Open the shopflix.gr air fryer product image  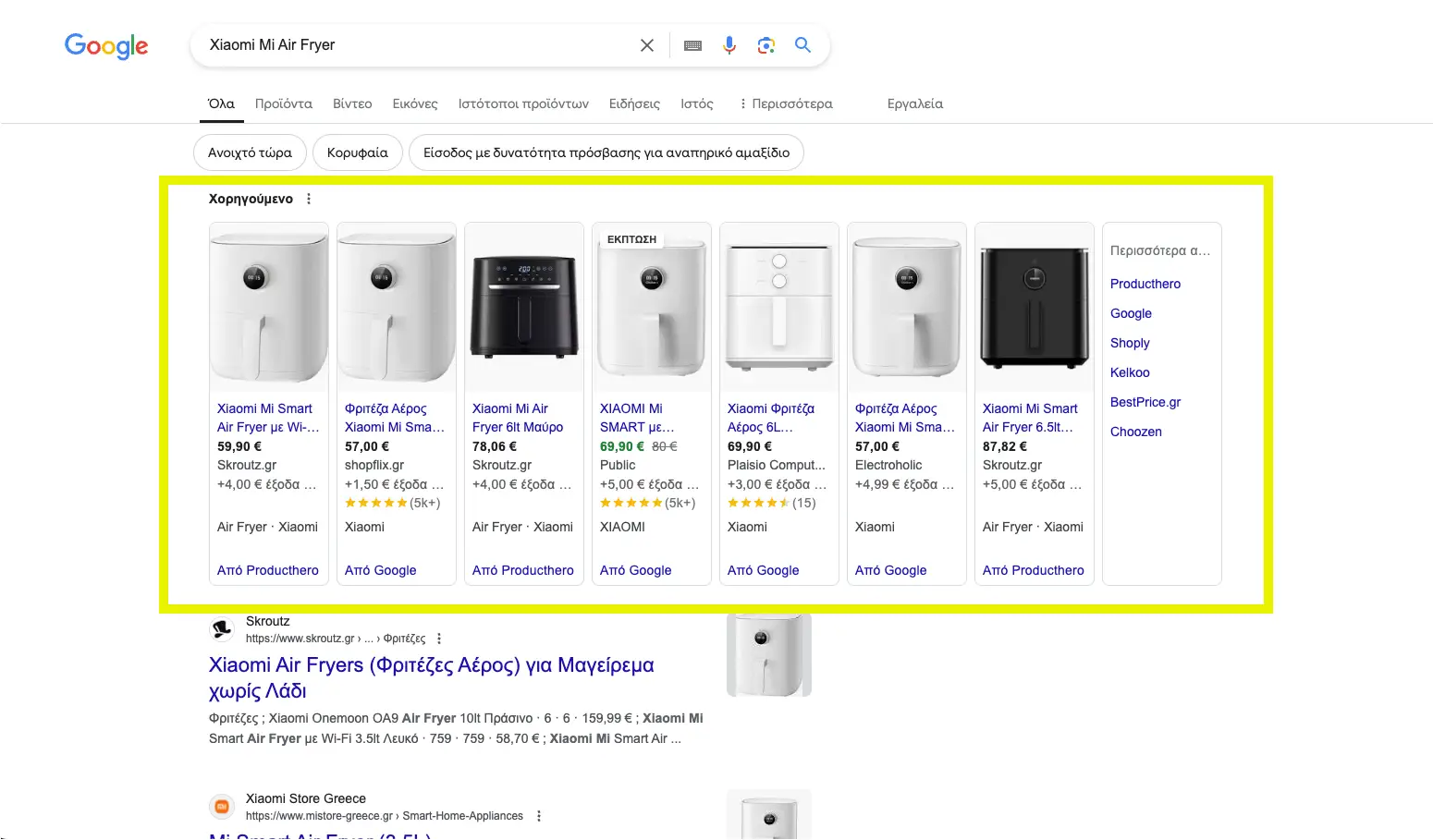(x=397, y=307)
